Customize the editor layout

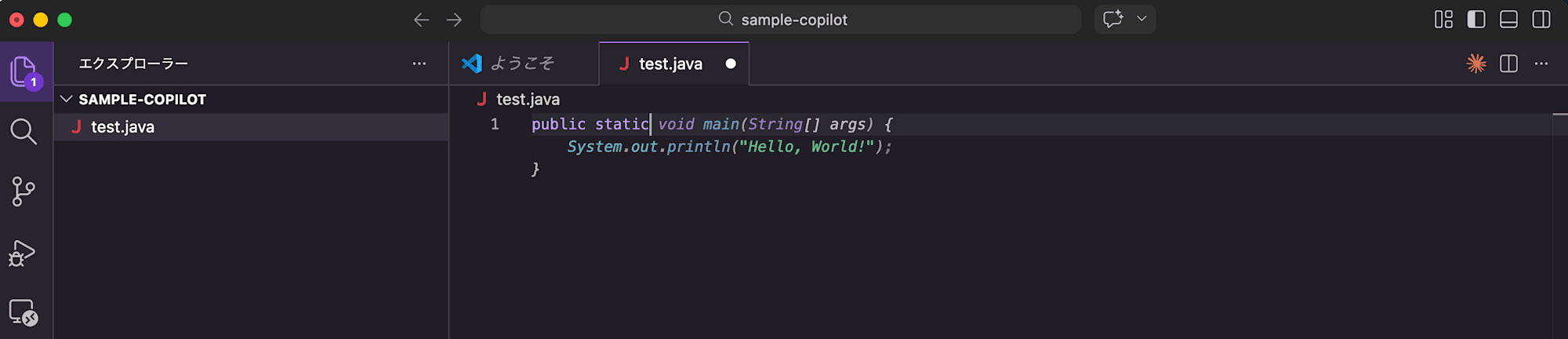(1443, 20)
